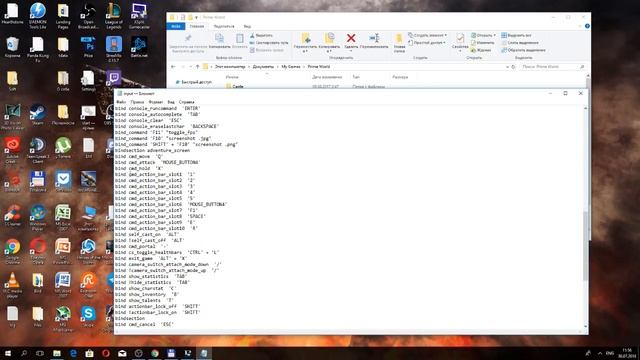Click Cut in Explorer ribbon

coord(261,35)
